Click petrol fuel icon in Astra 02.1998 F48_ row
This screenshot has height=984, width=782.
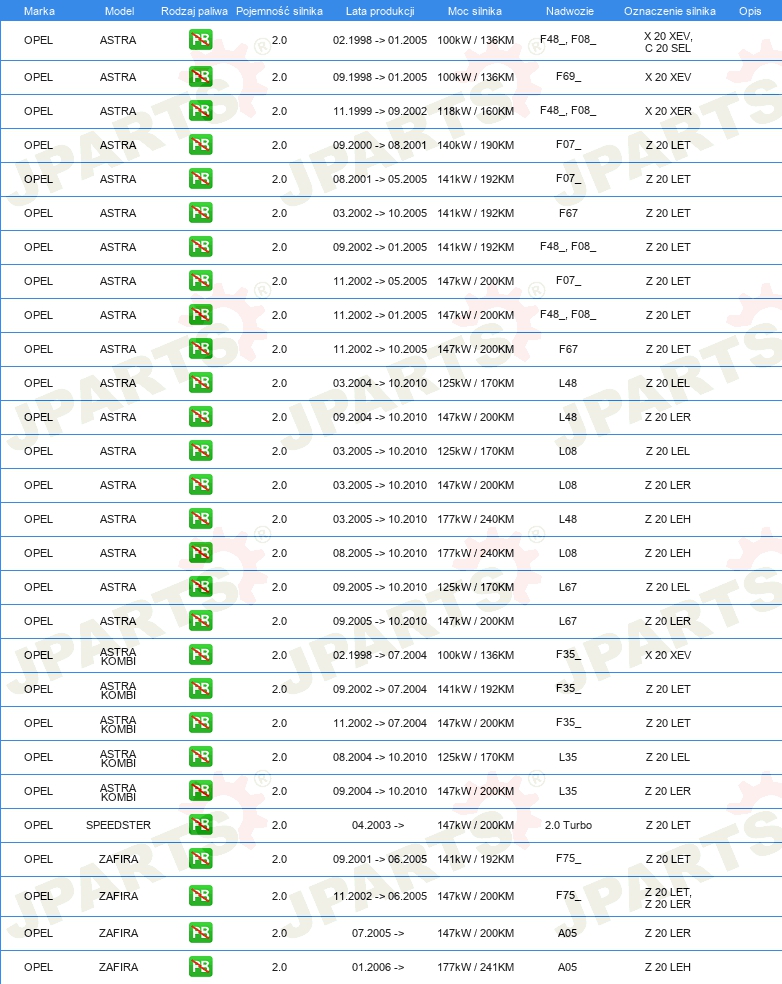[x=201, y=40]
